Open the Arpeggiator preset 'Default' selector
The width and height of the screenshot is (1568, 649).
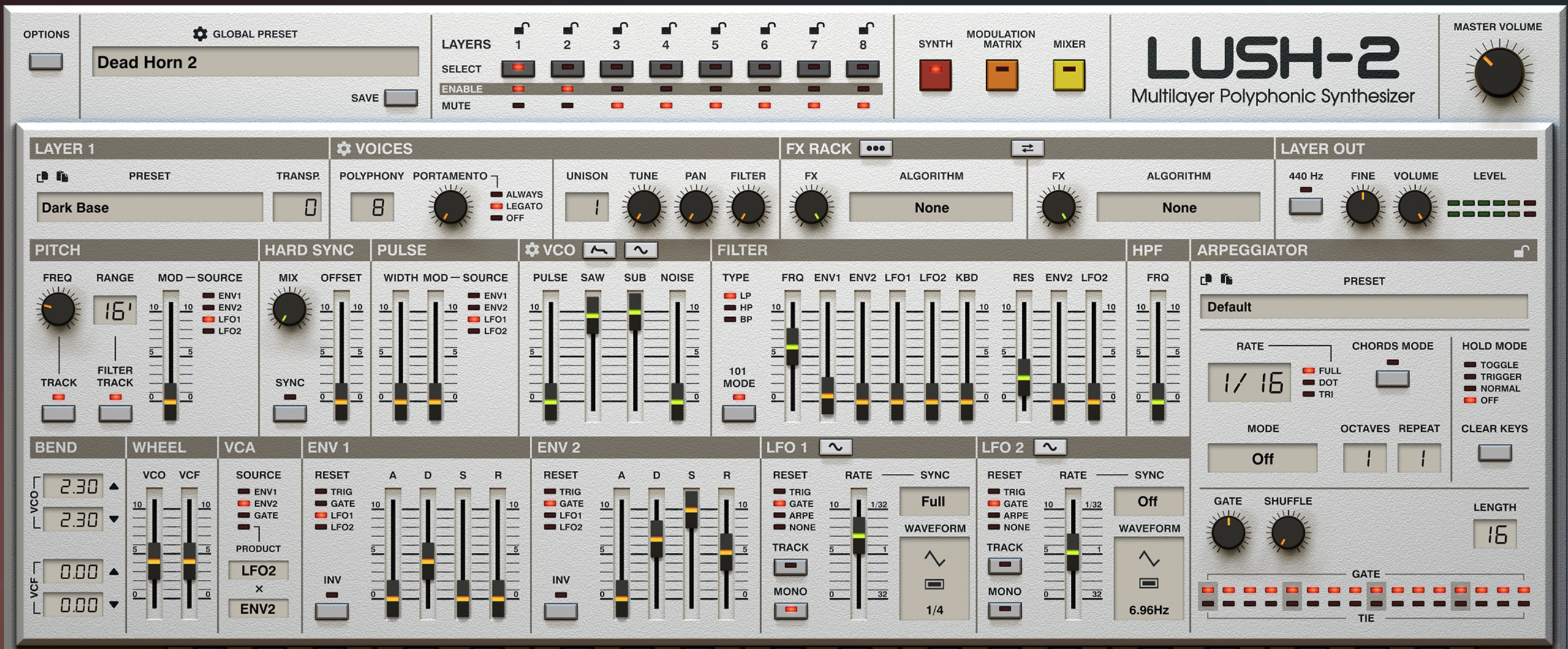[1364, 307]
